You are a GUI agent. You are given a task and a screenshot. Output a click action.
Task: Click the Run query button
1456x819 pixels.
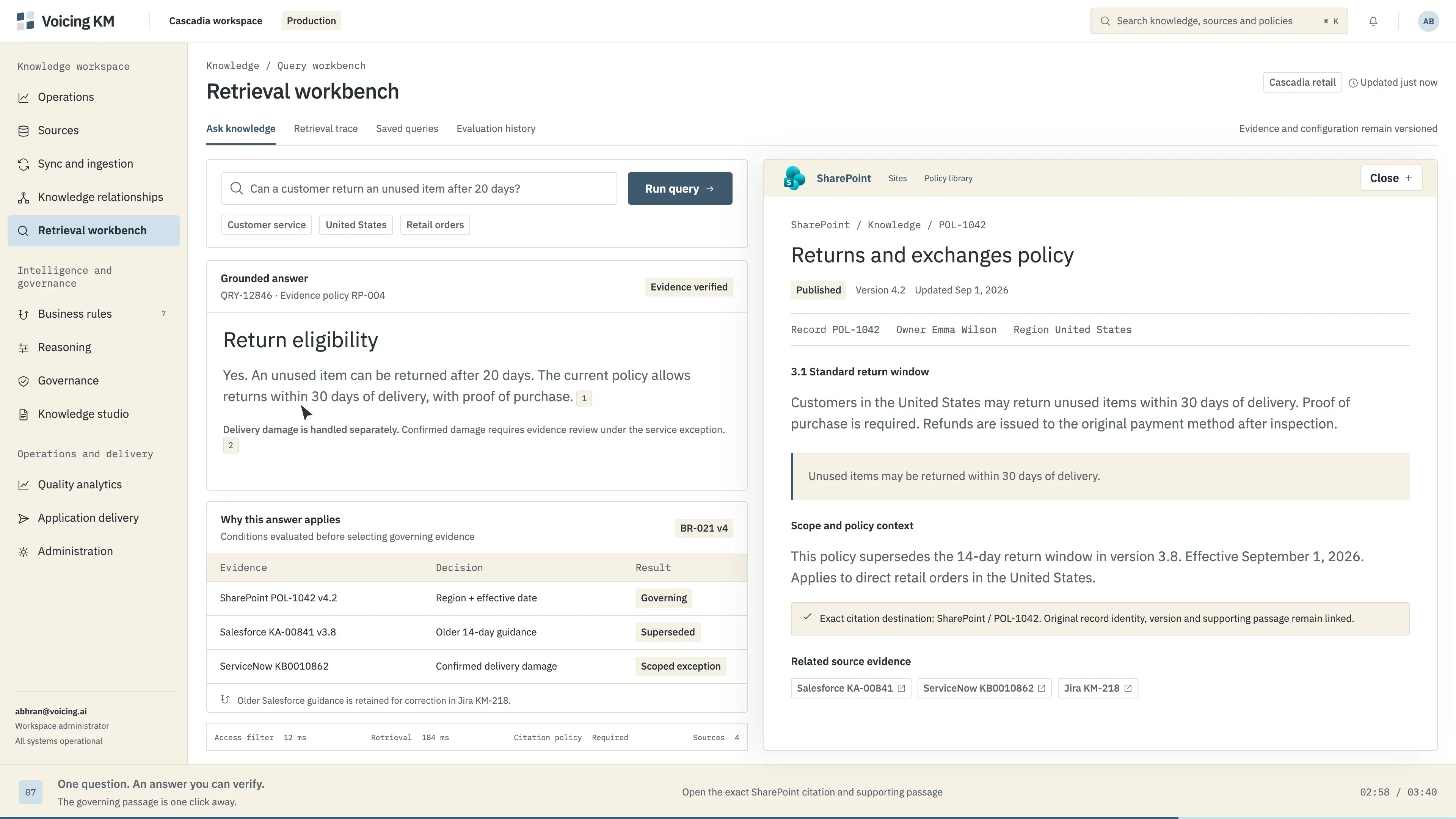(679, 189)
